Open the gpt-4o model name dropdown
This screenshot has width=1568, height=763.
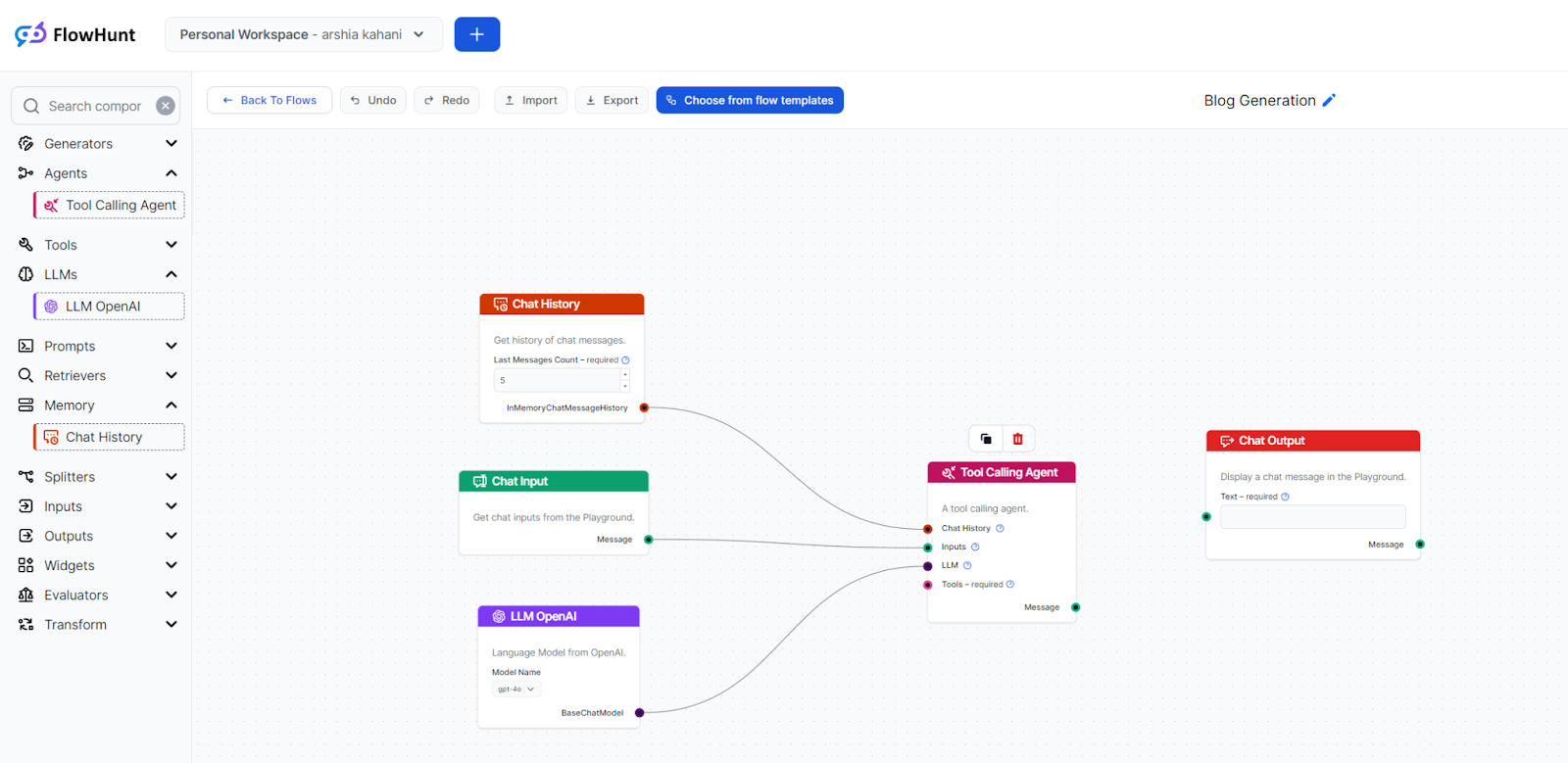click(516, 690)
